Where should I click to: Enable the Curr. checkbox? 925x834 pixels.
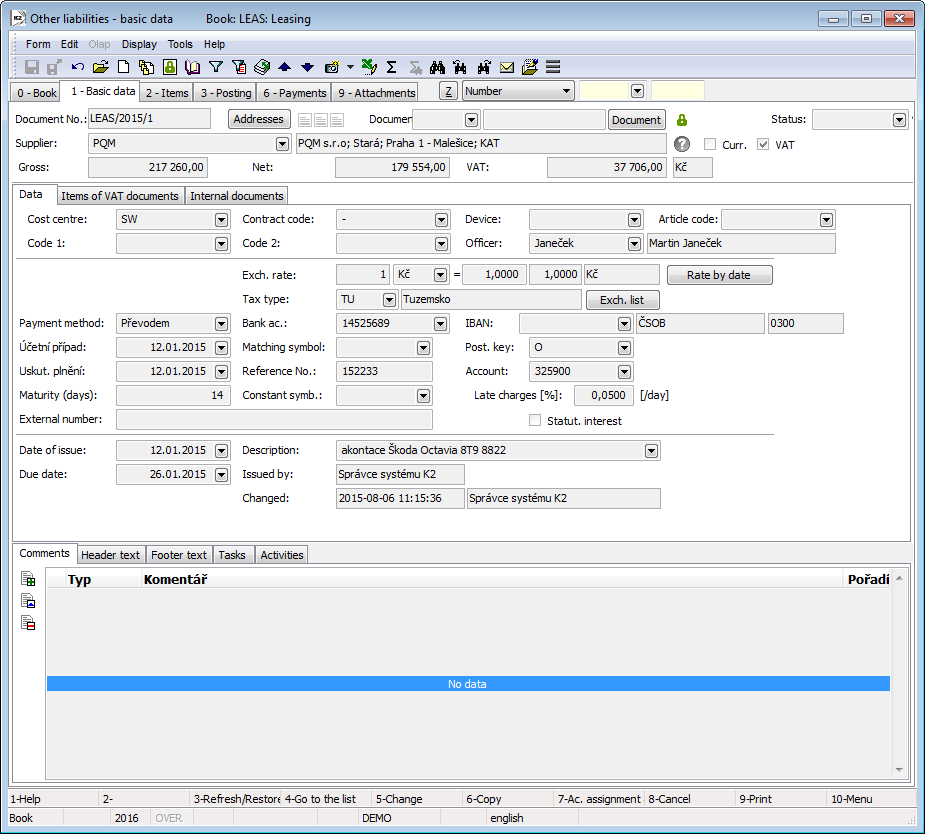[x=710, y=144]
